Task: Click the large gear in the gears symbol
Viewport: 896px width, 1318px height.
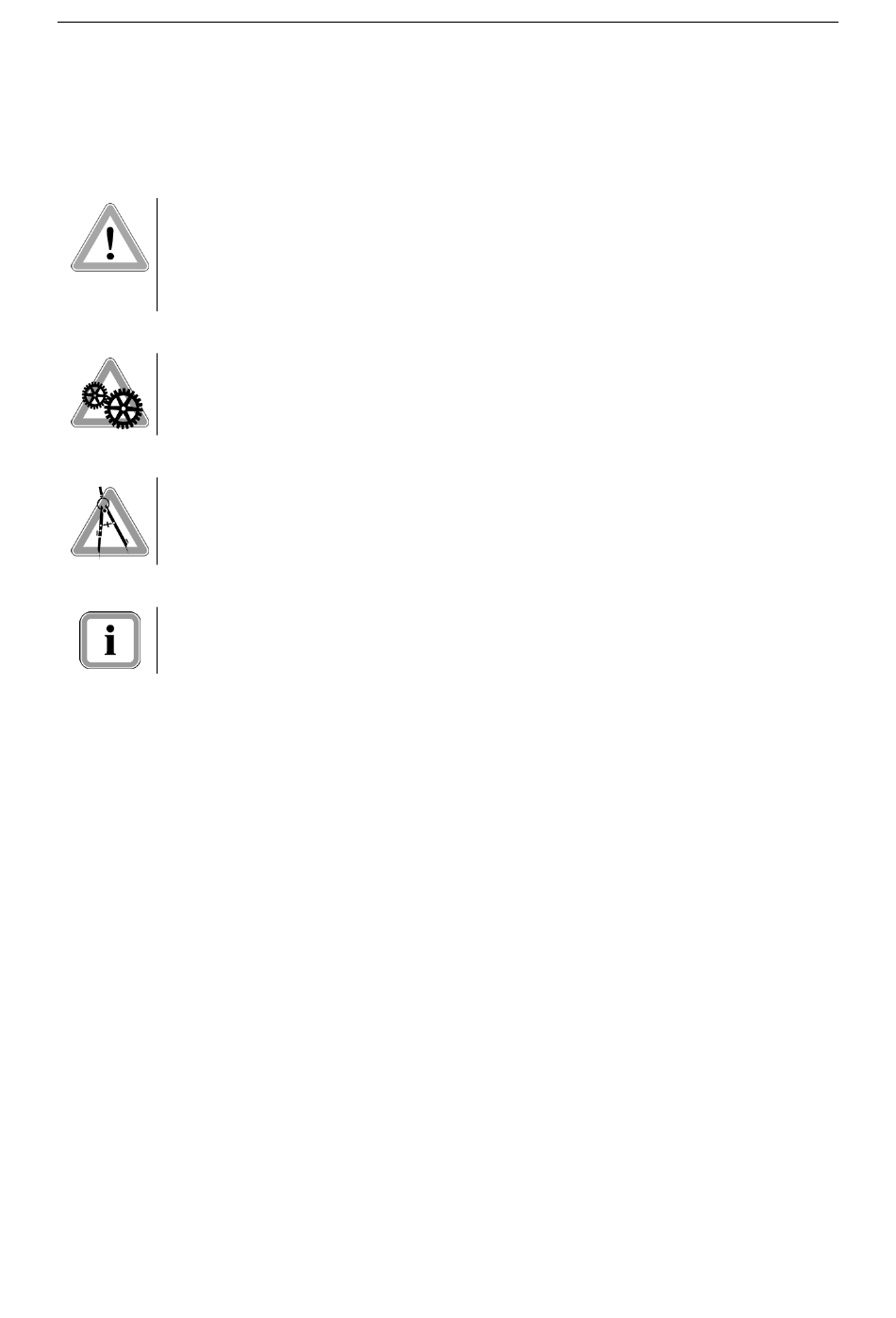Action: [x=123, y=409]
